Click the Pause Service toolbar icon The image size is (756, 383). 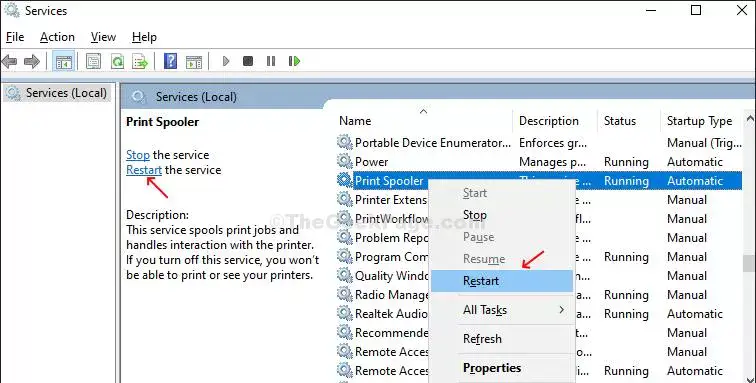tap(271, 61)
